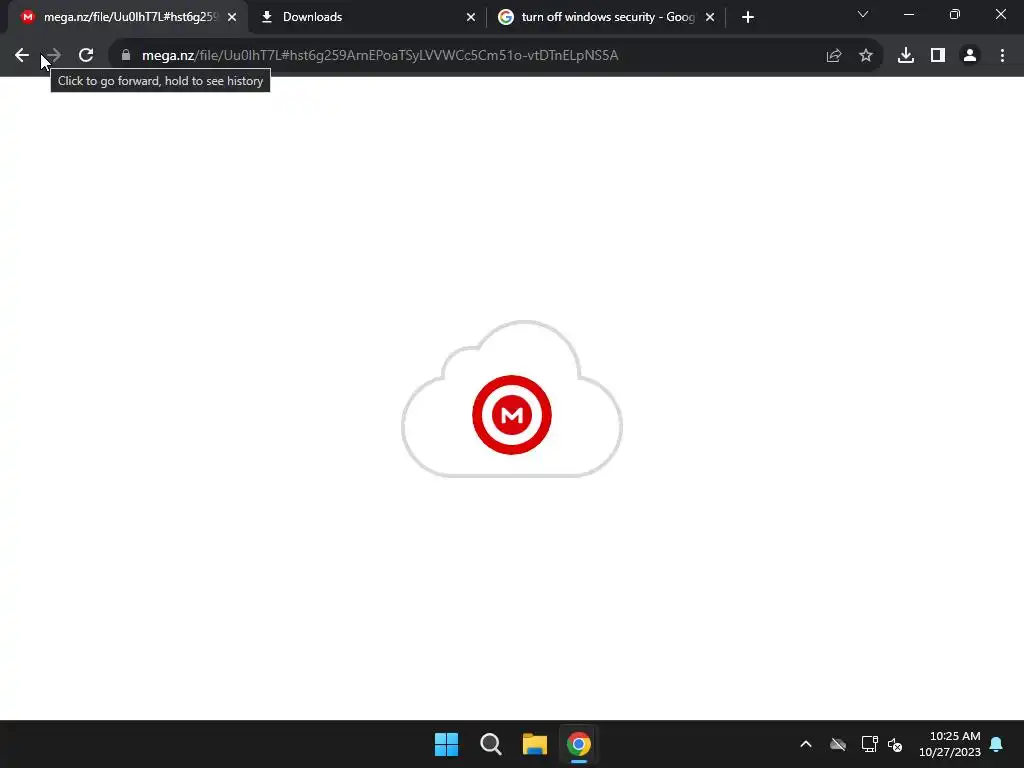Click the Chrome taskbar icon
Screen dimensions: 1024x768
579,744
